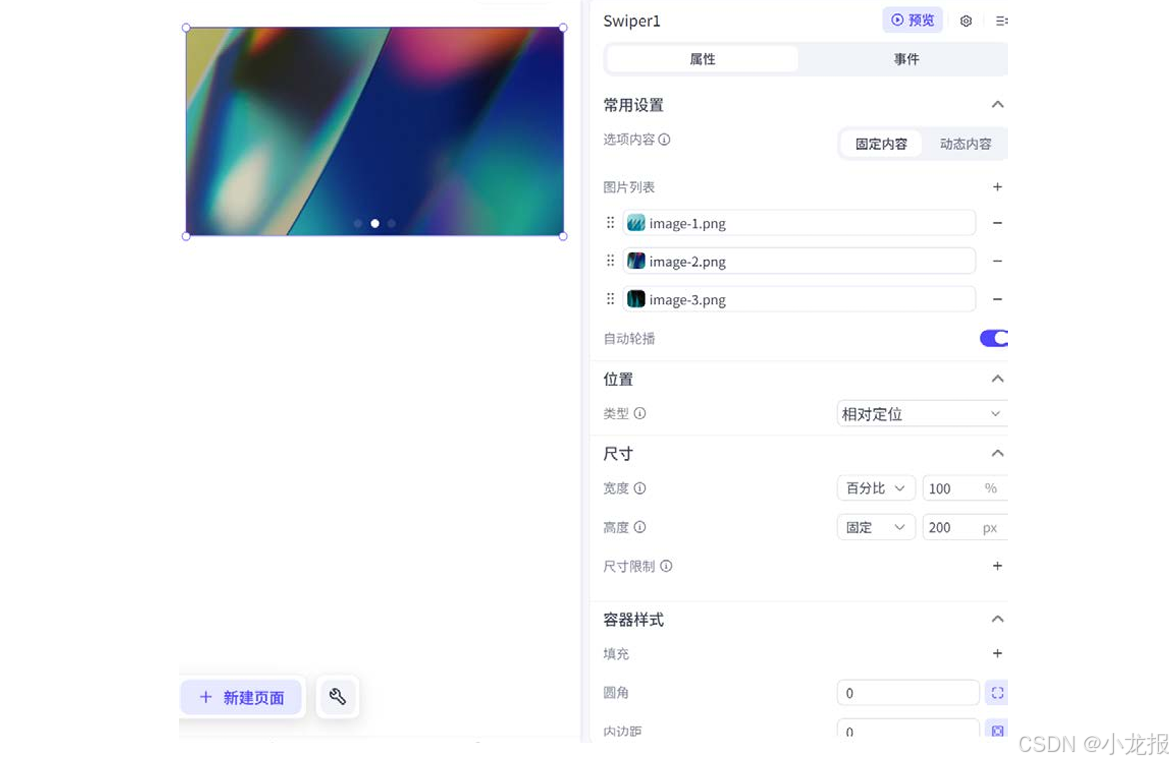Click the 预览 button
This screenshot has width=1173, height=764.
(x=912, y=20)
